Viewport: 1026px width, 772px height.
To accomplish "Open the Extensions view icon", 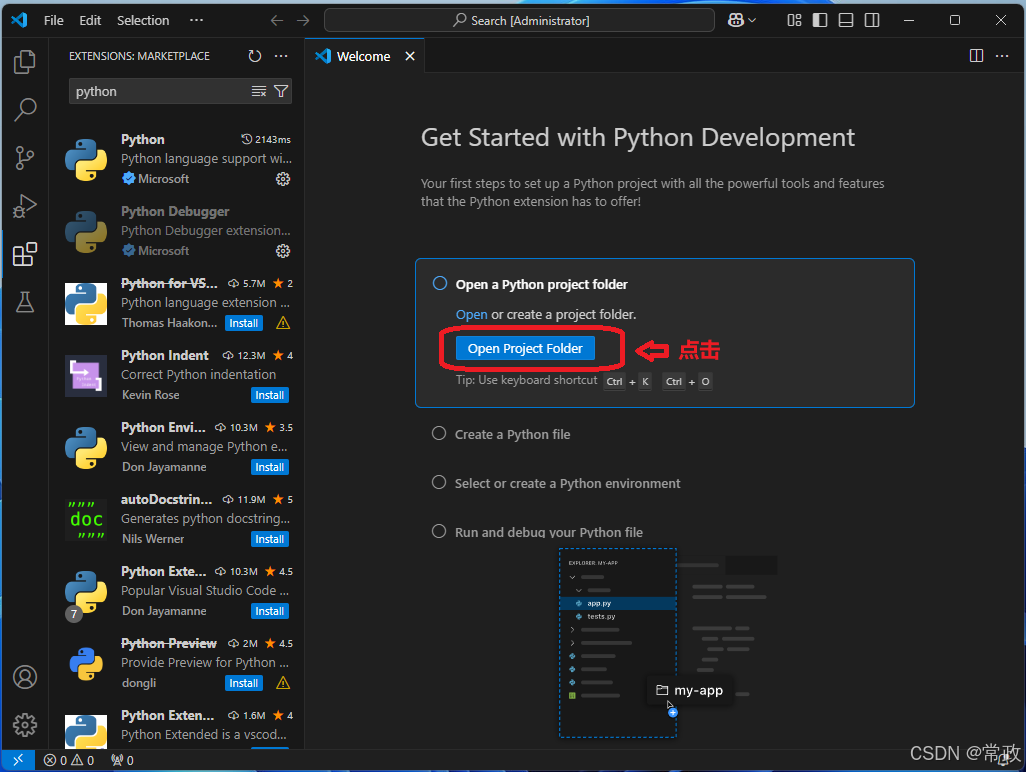I will (25, 254).
